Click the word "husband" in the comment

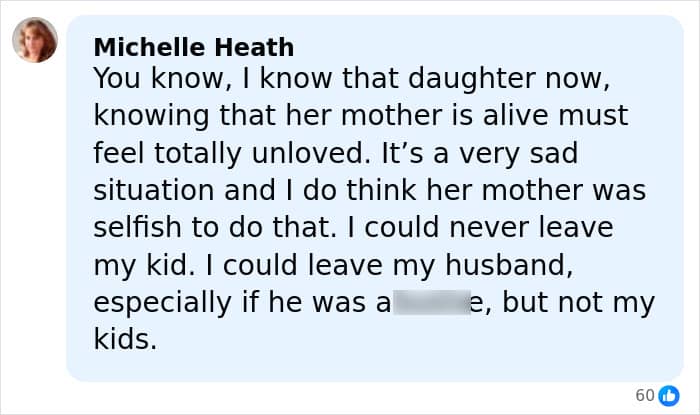pos(518,265)
